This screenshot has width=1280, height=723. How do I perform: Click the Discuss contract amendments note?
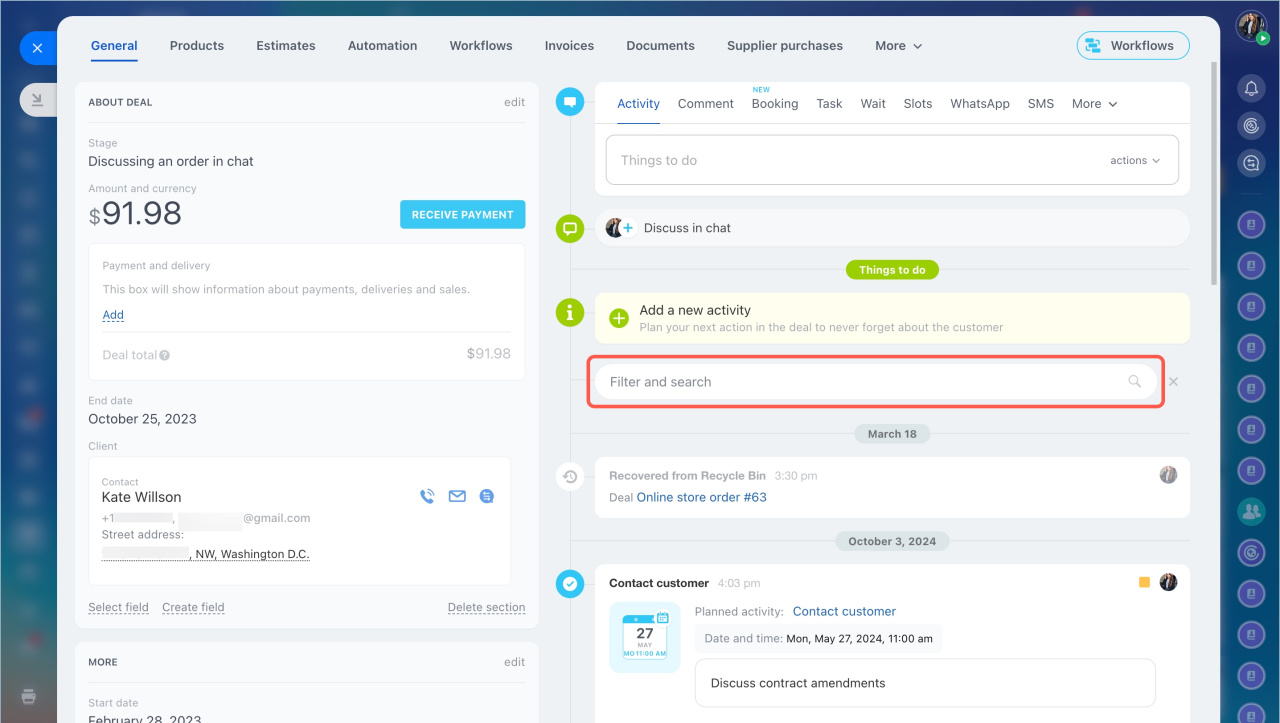[925, 683]
